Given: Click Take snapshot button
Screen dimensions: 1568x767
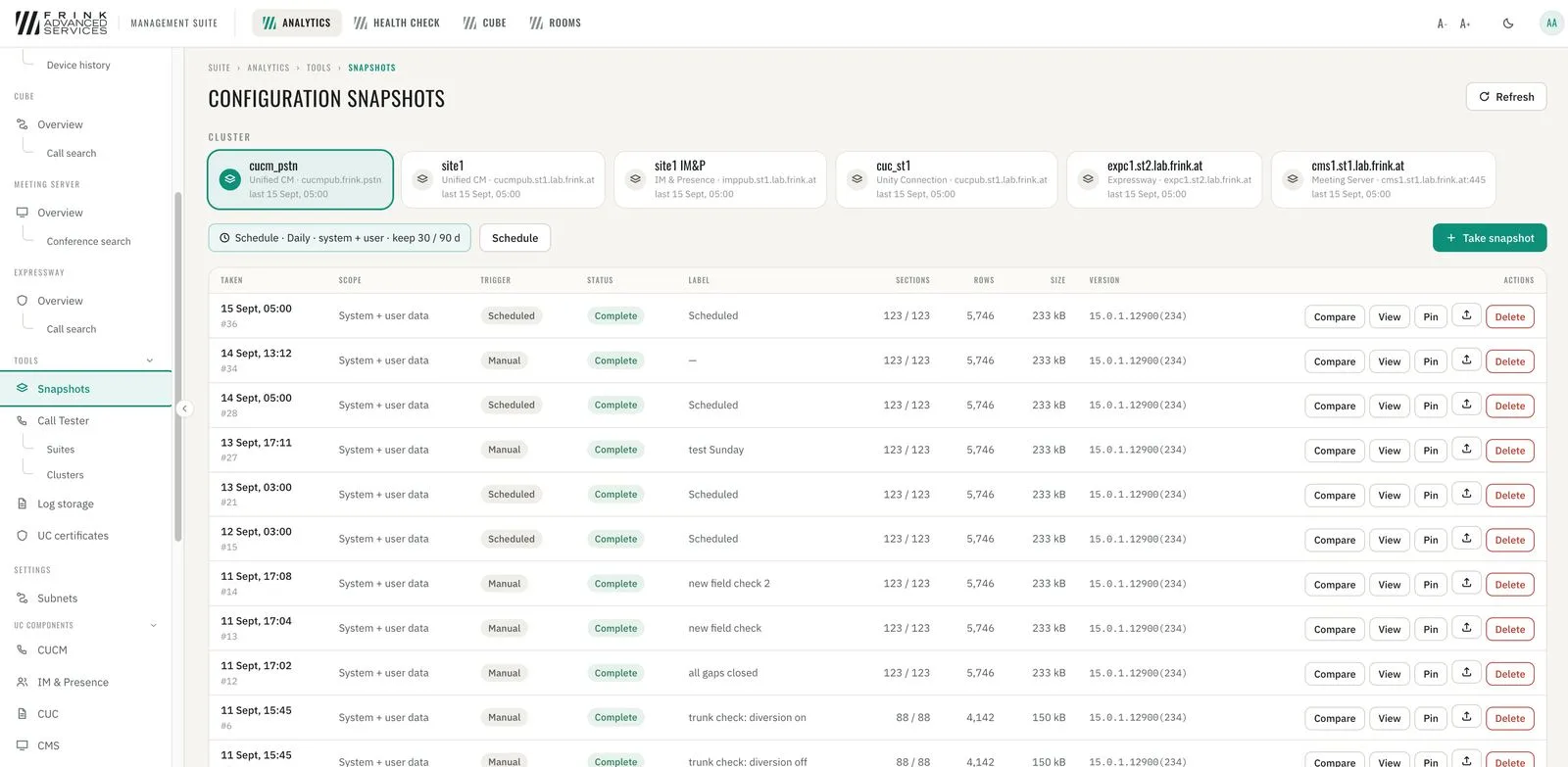Looking at the screenshot, I should tap(1490, 238).
